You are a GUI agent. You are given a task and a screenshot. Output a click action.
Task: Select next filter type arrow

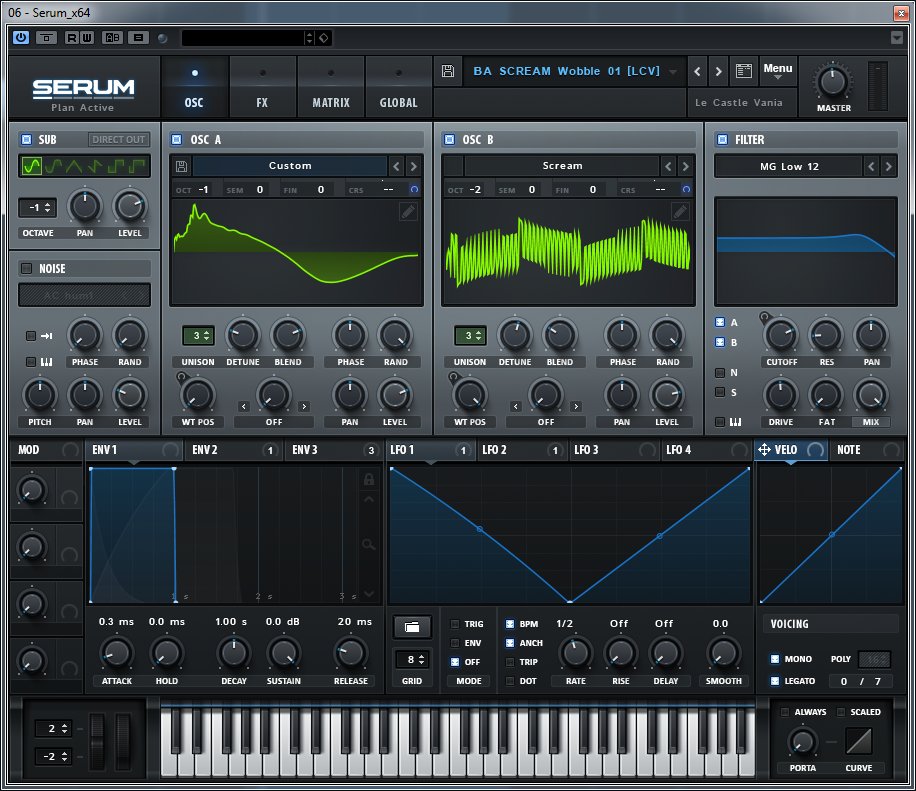[889, 166]
